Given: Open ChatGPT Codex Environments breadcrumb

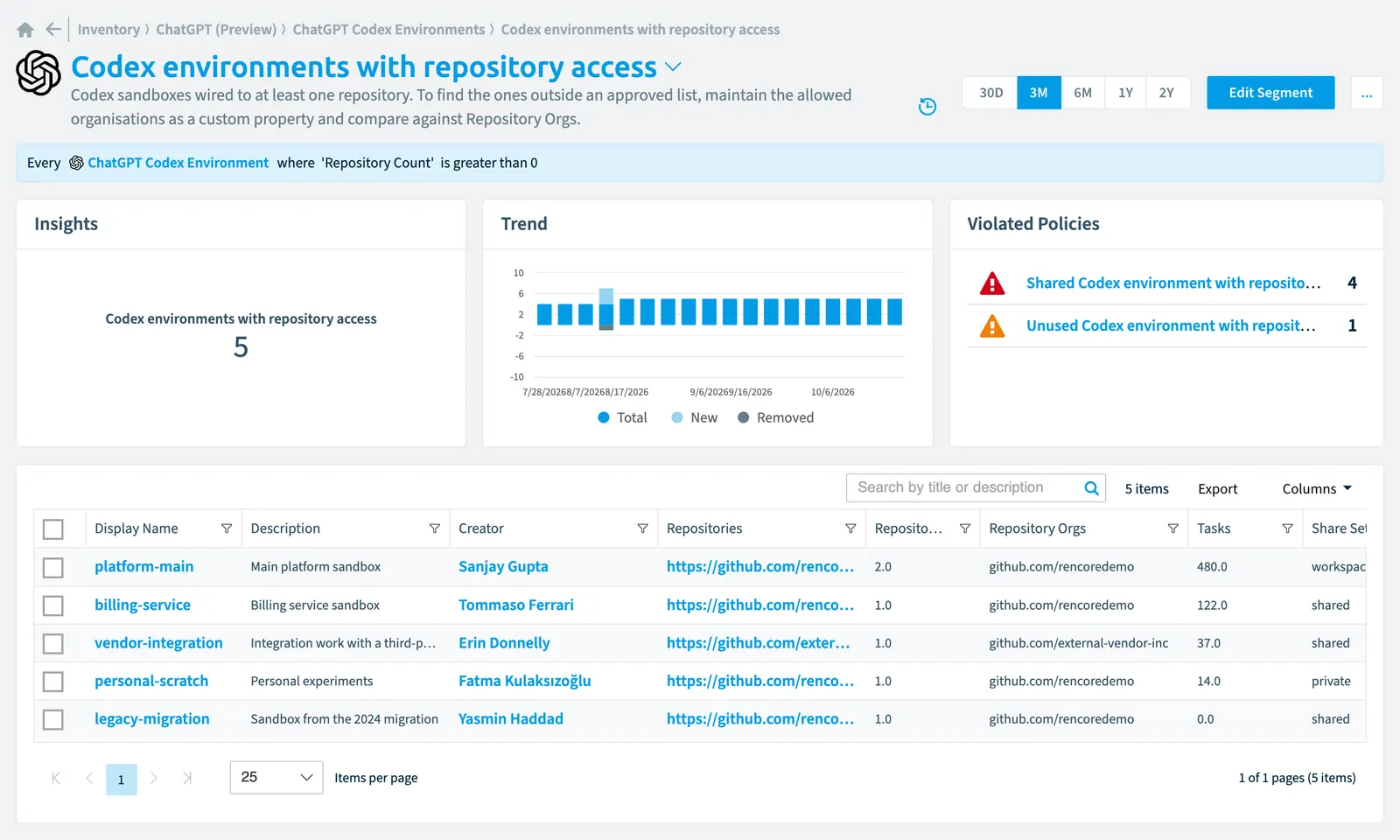Looking at the screenshot, I should pos(388,29).
